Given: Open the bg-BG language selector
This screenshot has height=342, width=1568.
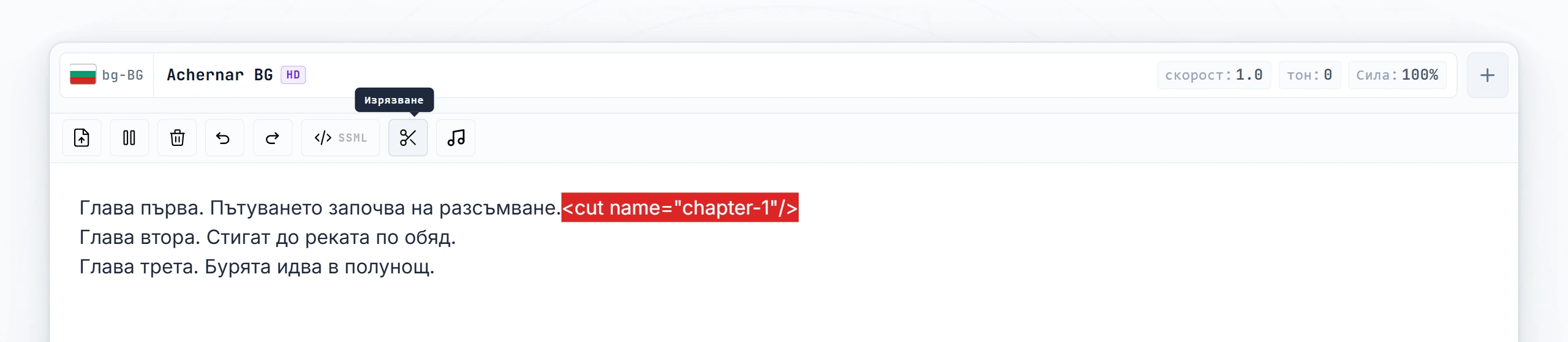Looking at the screenshot, I should click(x=107, y=75).
